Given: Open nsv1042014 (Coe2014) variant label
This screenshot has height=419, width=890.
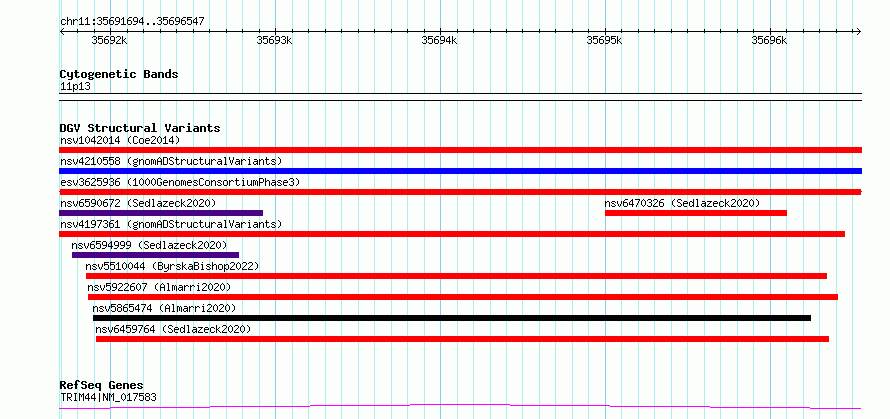Looking at the screenshot, I should 120,140.
